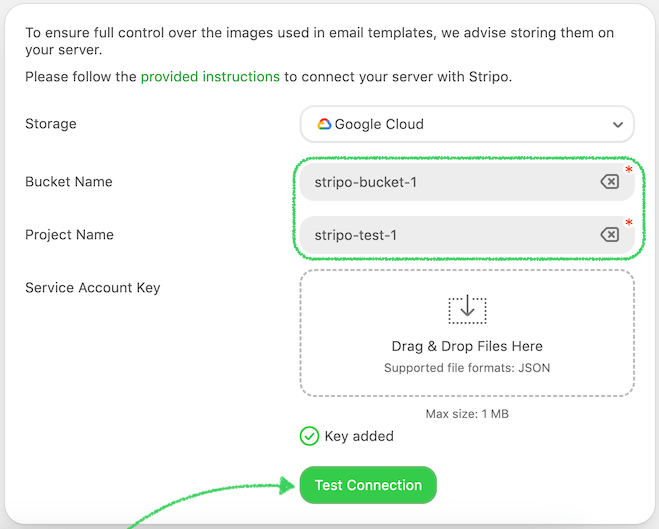The image size is (659, 529).
Task: Clear the Project Name field with backspace icon
Action: click(x=608, y=235)
